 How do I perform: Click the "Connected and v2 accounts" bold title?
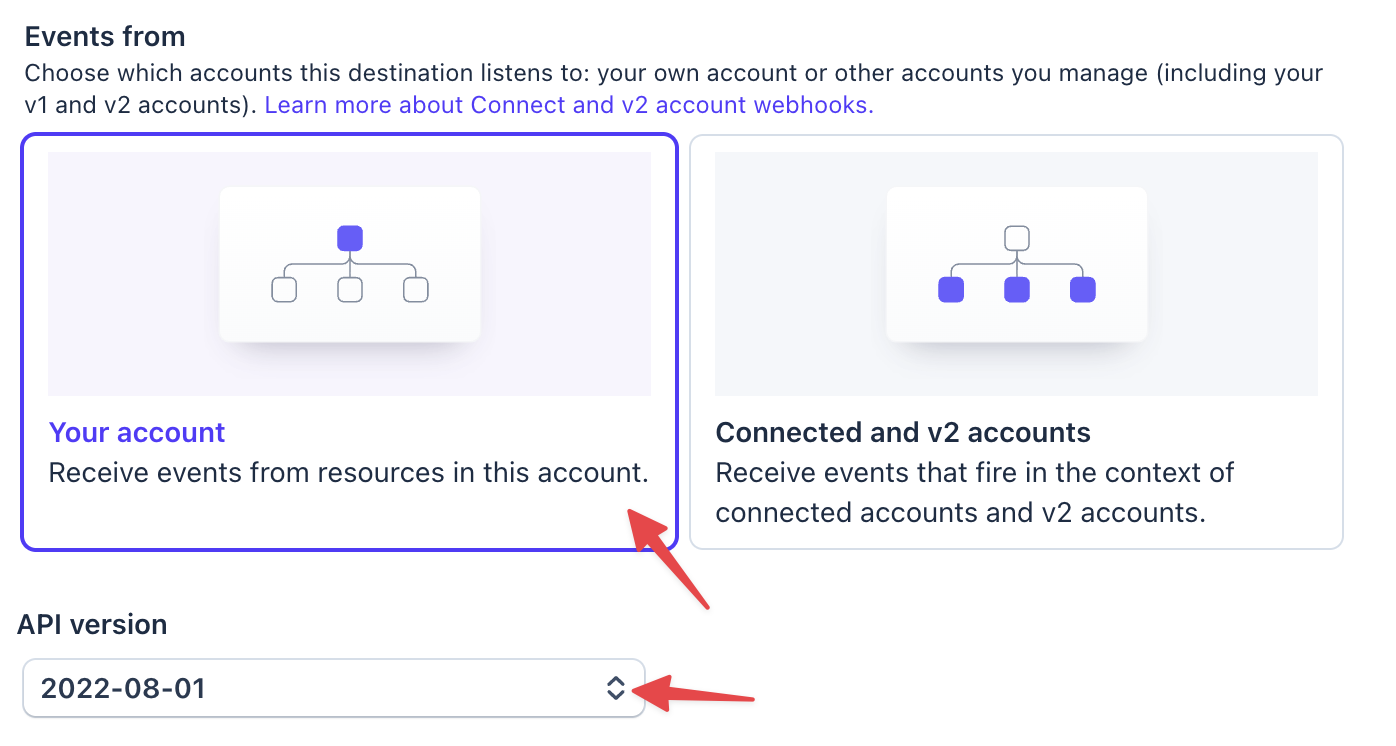[903, 432]
